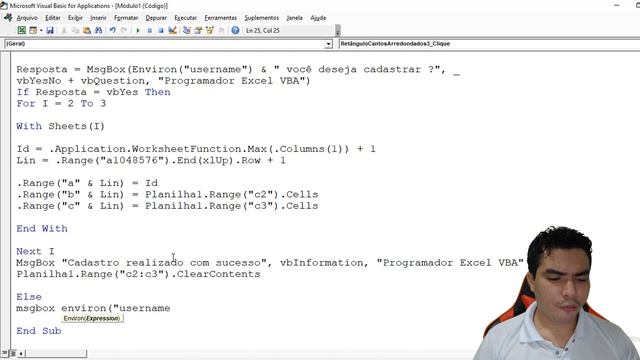Click the 'Next I' line
Image resolution: width=640 pixels, height=360 pixels.
tap(36, 251)
